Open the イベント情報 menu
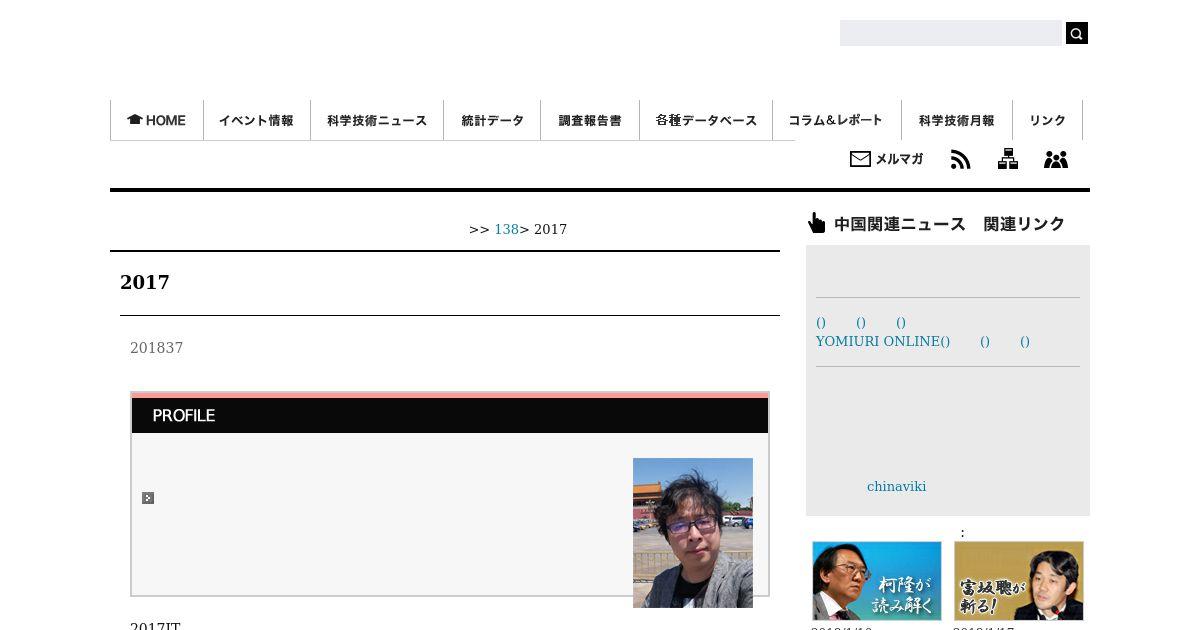Image resolution: width=1200 pixels, height=630 pixels. 257,120
